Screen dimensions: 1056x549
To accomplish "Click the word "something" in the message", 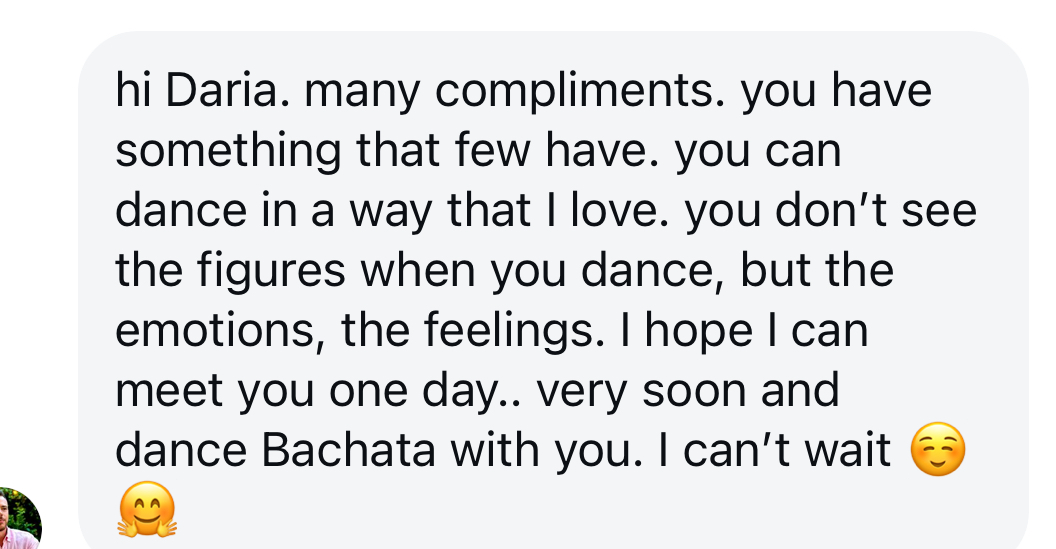I will tap(228, 152).
